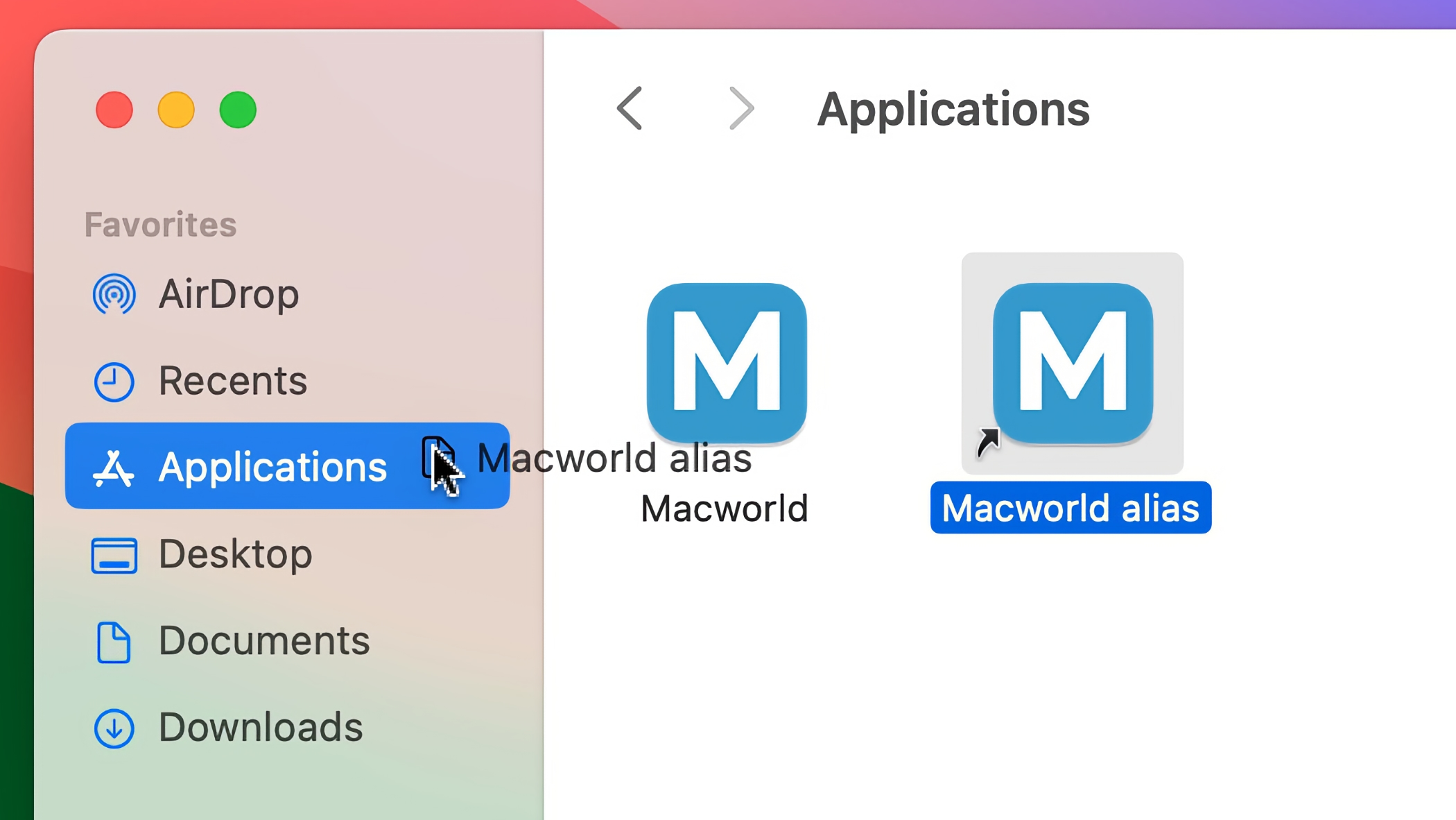This screenshot has height=820, width=1456.
Task: Go forward with the right chevron
Action: [741, 108]
